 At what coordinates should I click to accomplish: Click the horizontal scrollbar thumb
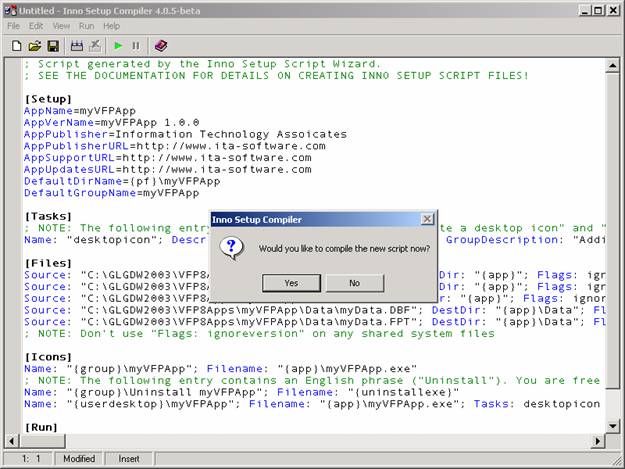tap(42, 441)
